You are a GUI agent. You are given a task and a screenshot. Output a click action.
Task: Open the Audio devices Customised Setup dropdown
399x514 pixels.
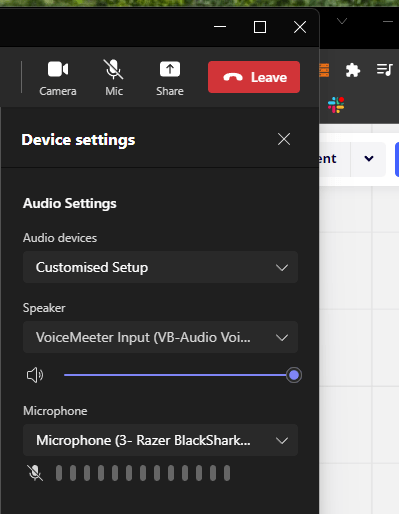pyautogui.click(x=160, y=267)
